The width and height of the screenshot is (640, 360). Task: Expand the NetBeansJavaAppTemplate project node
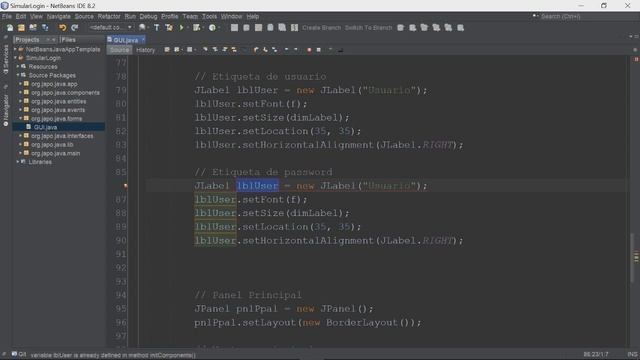16,49
